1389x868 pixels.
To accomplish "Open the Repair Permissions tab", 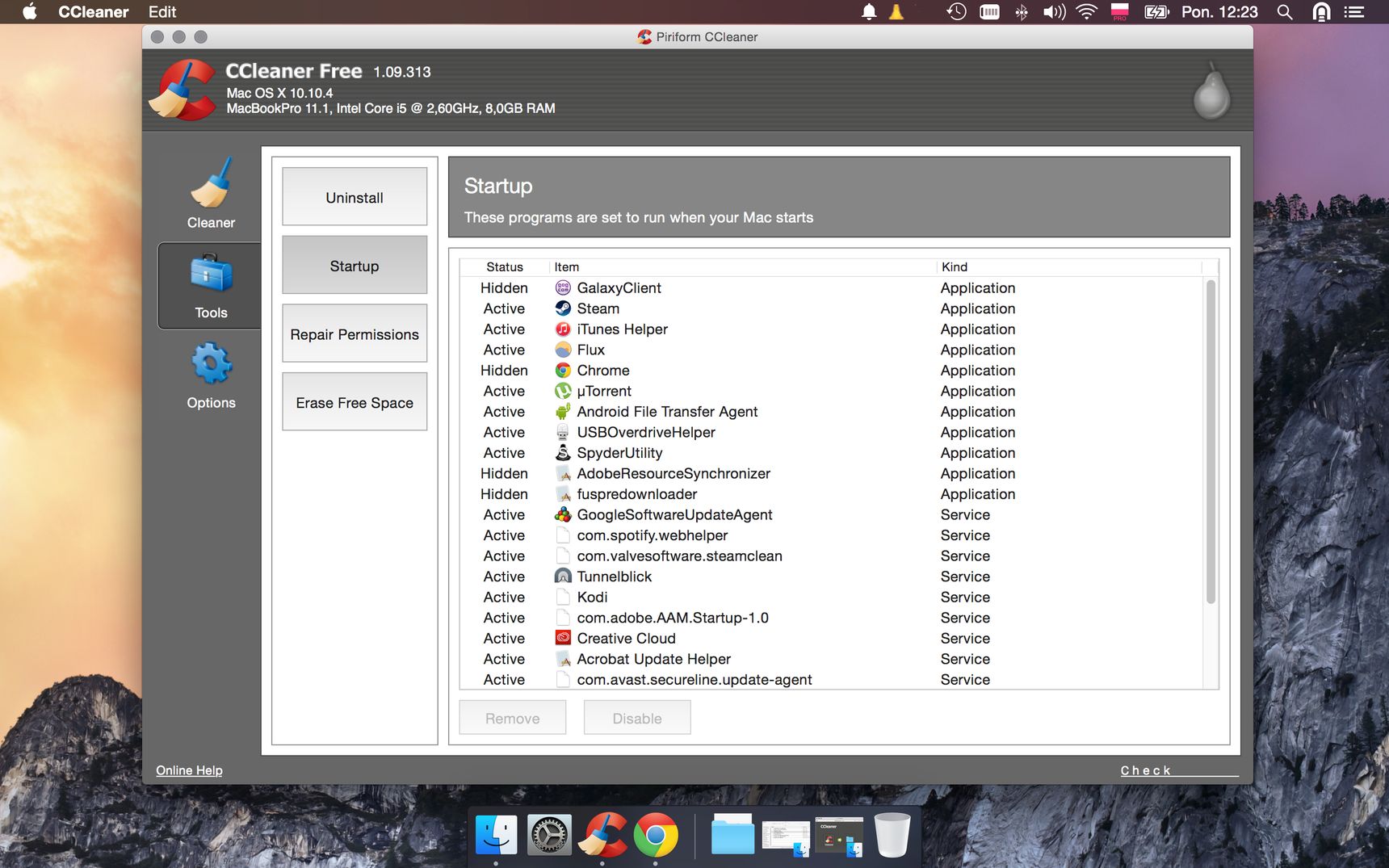I will [x=355, y=333].
